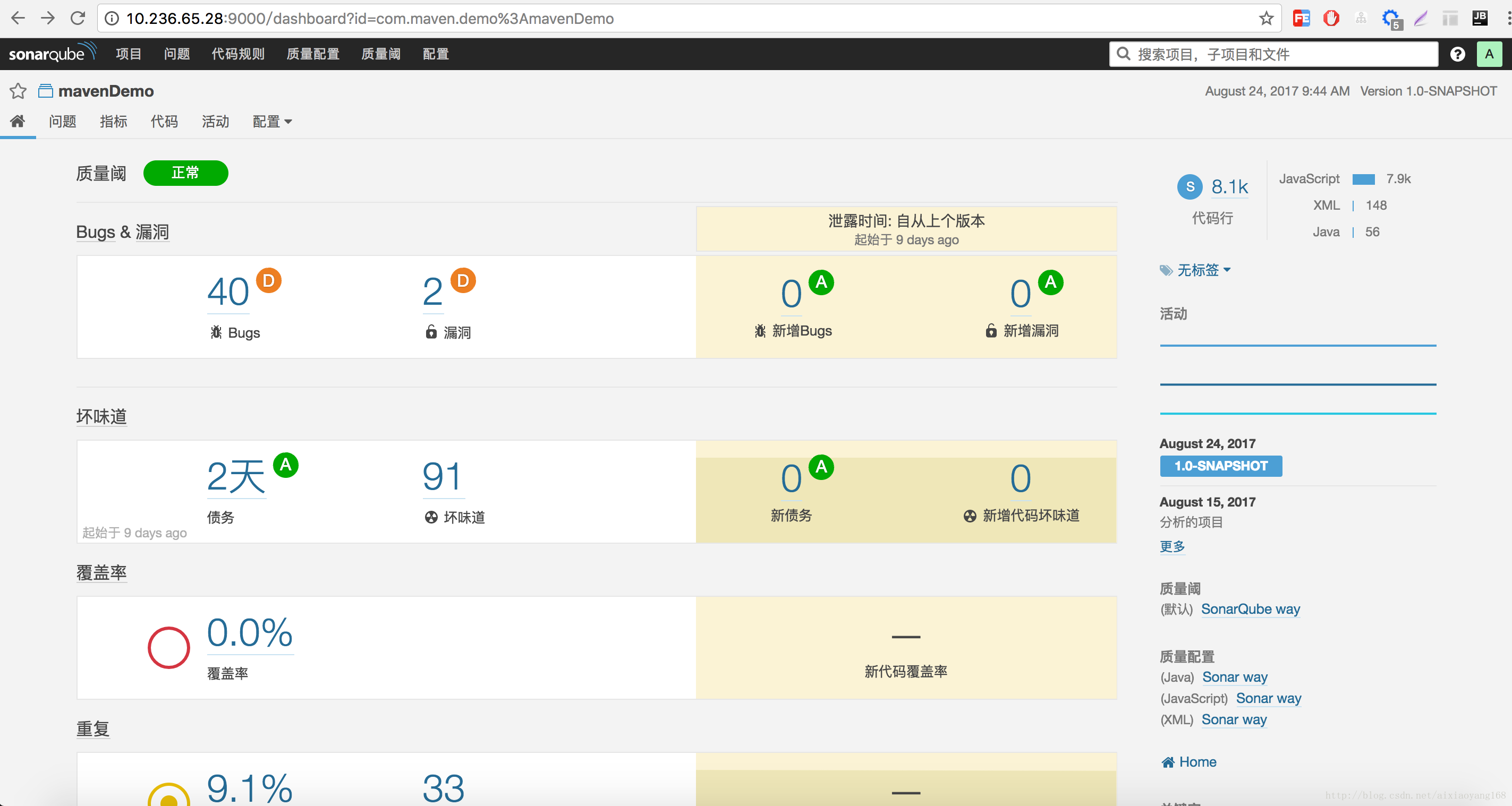
Task: Open the help question mark icon
Action: 1457,54
